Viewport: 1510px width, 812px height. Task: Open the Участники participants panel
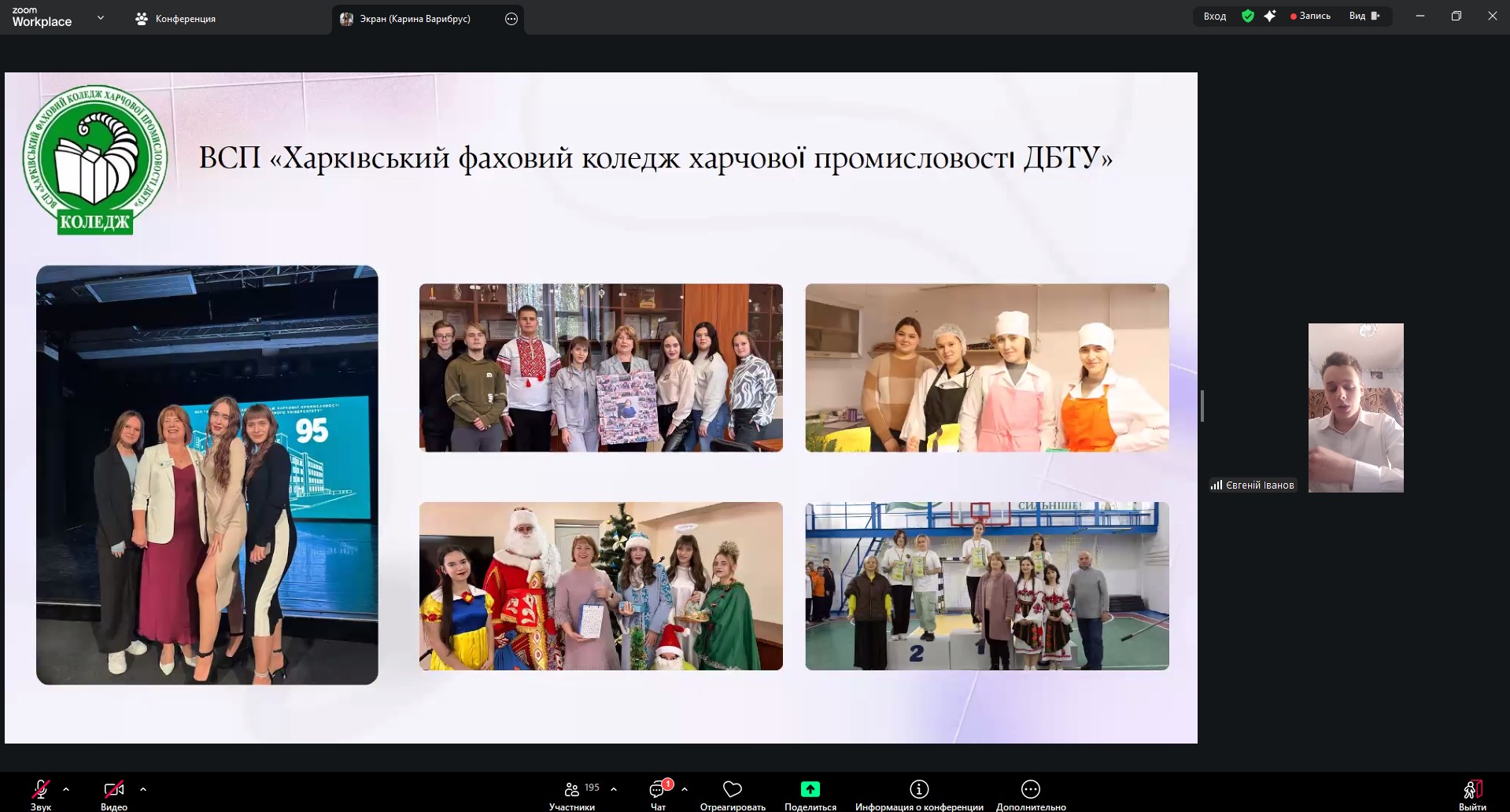573,789
